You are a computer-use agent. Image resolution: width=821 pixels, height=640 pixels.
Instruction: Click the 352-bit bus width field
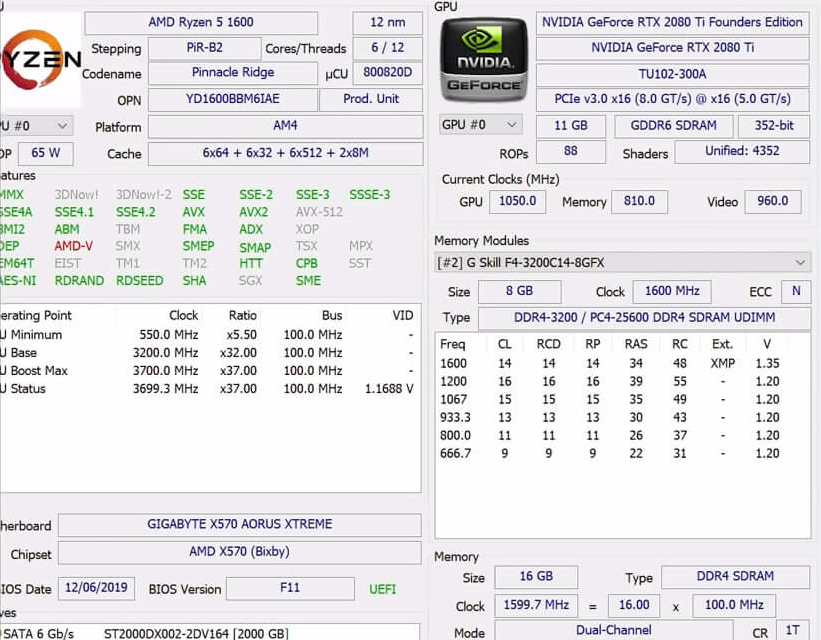point(774,126)
